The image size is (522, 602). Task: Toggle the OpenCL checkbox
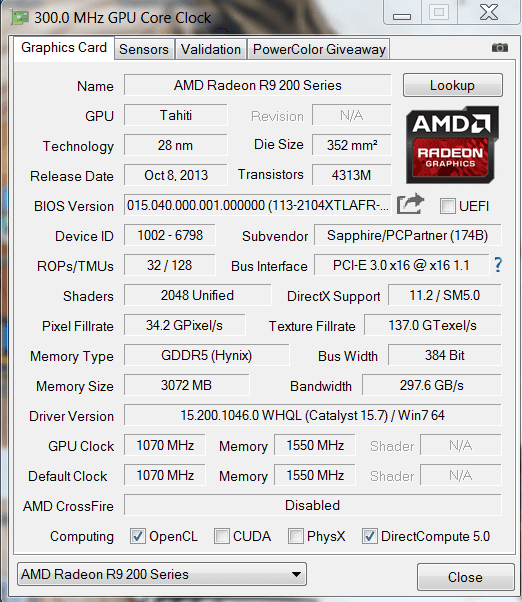click(x=137, y=536)
